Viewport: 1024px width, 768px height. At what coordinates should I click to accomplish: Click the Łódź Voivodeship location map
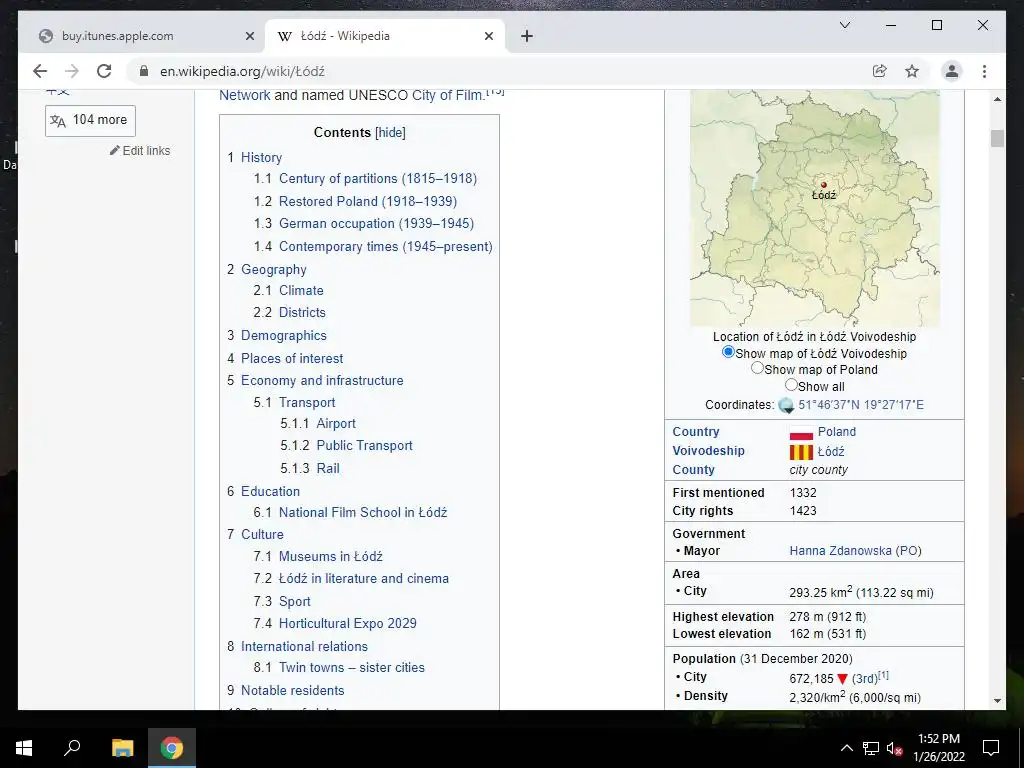(814, 208)
